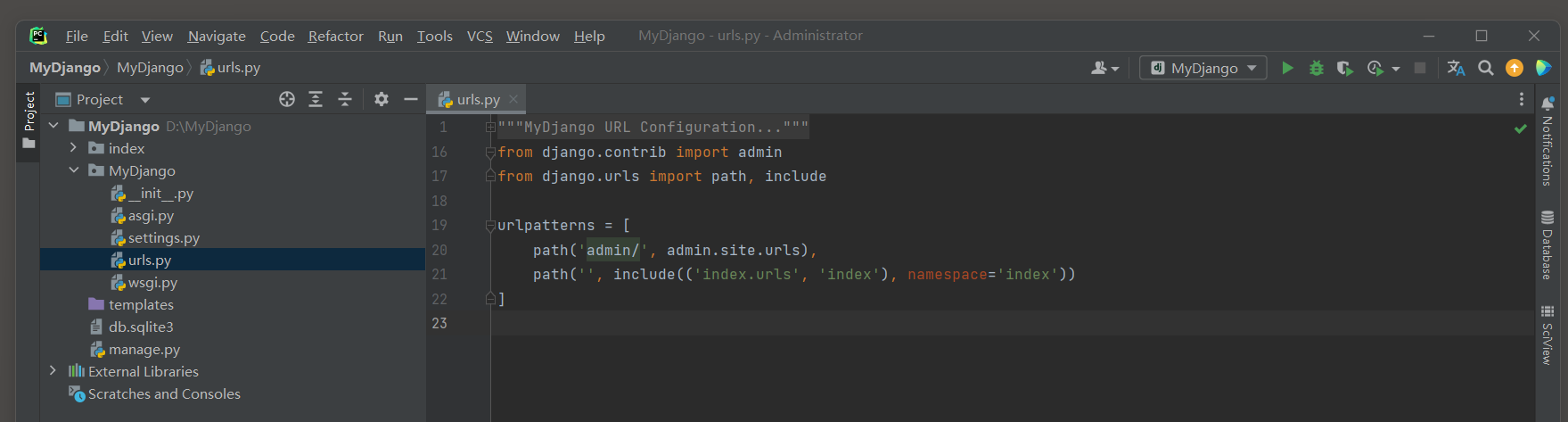Click urls.py breadcrumb in navigation bar
The image size is (1568, 422).
[230, 68]
